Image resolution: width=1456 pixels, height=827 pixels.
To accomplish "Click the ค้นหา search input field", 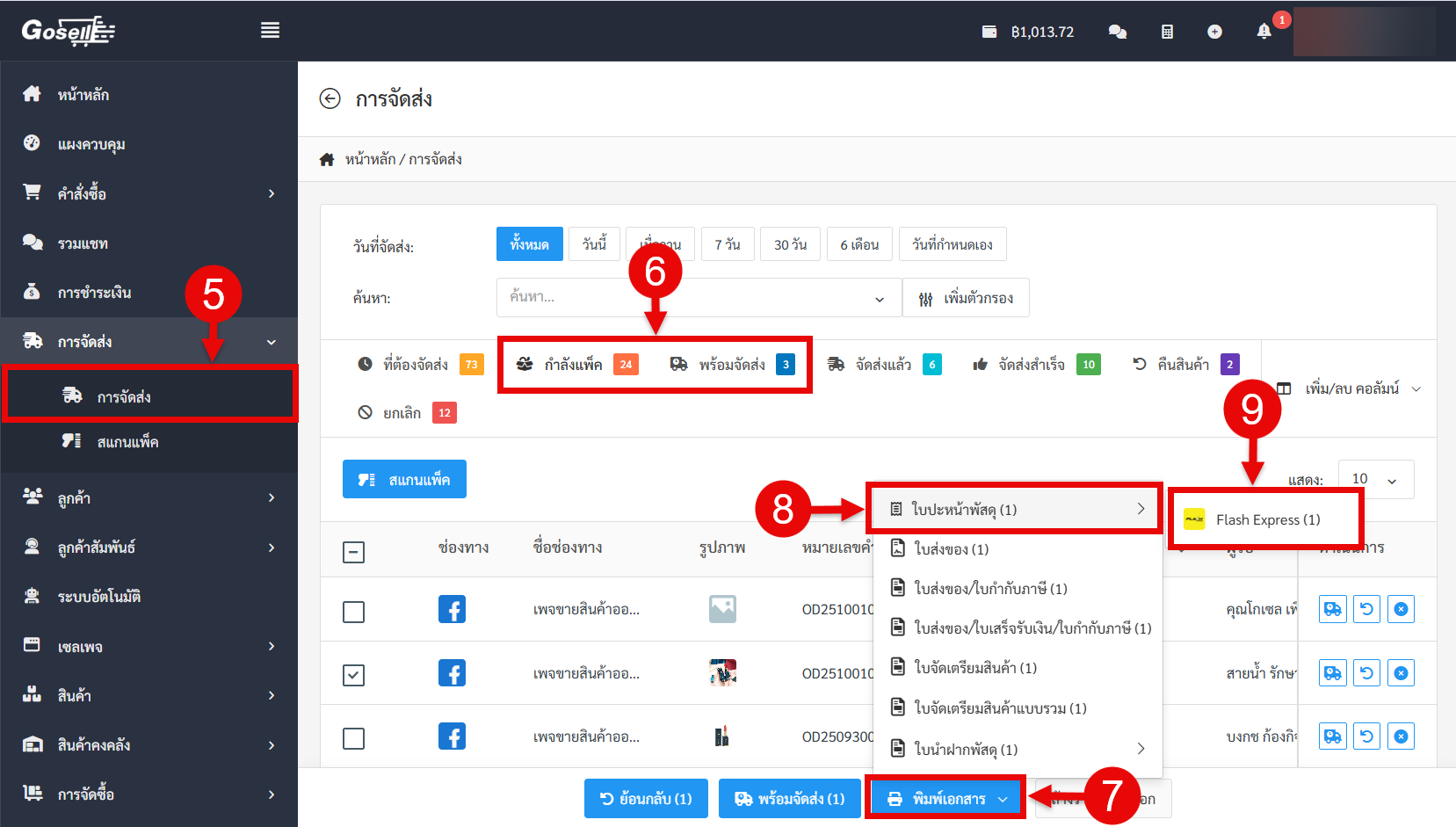I will coord(685,298).
